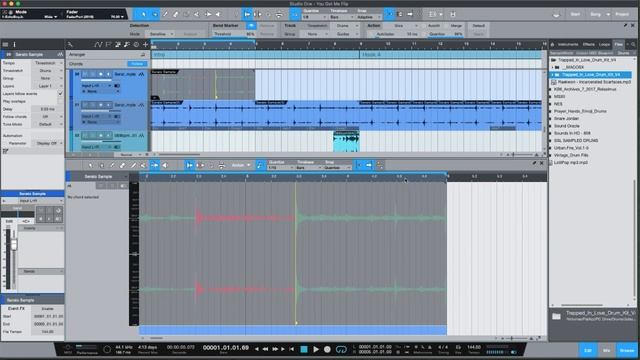Select Arrow tool in editor toolbar
Image resolution: width=640 pixels, height=360 pixels.
pyautogui.click(x=91, y=165)
